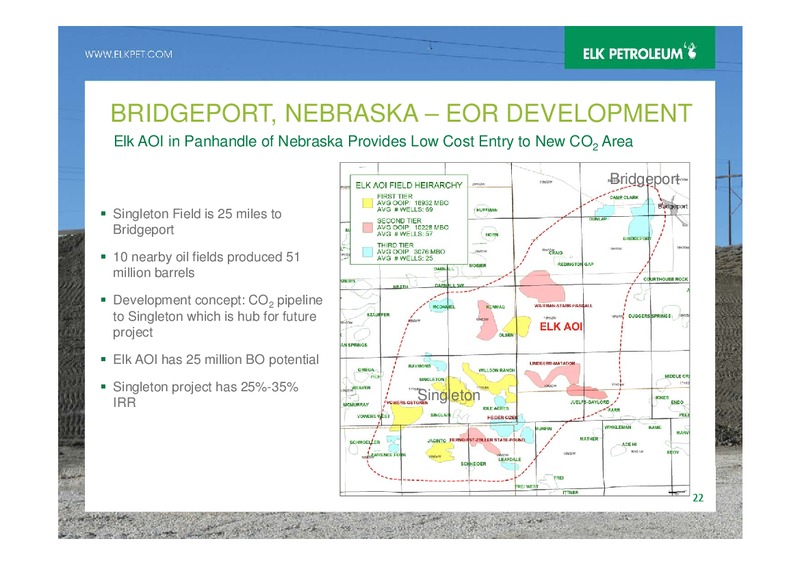Click the 'SCHMOELLER' field label
Viewport: 800px width, 565px height.
point(365,443)
